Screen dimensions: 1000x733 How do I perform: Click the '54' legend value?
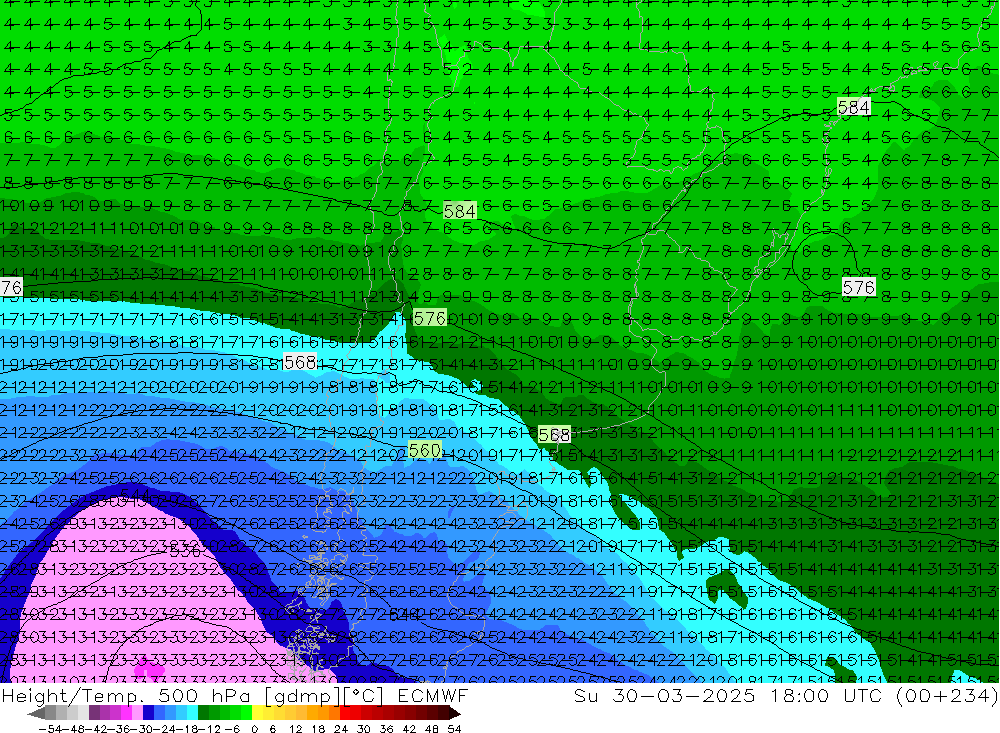(454, 729)
